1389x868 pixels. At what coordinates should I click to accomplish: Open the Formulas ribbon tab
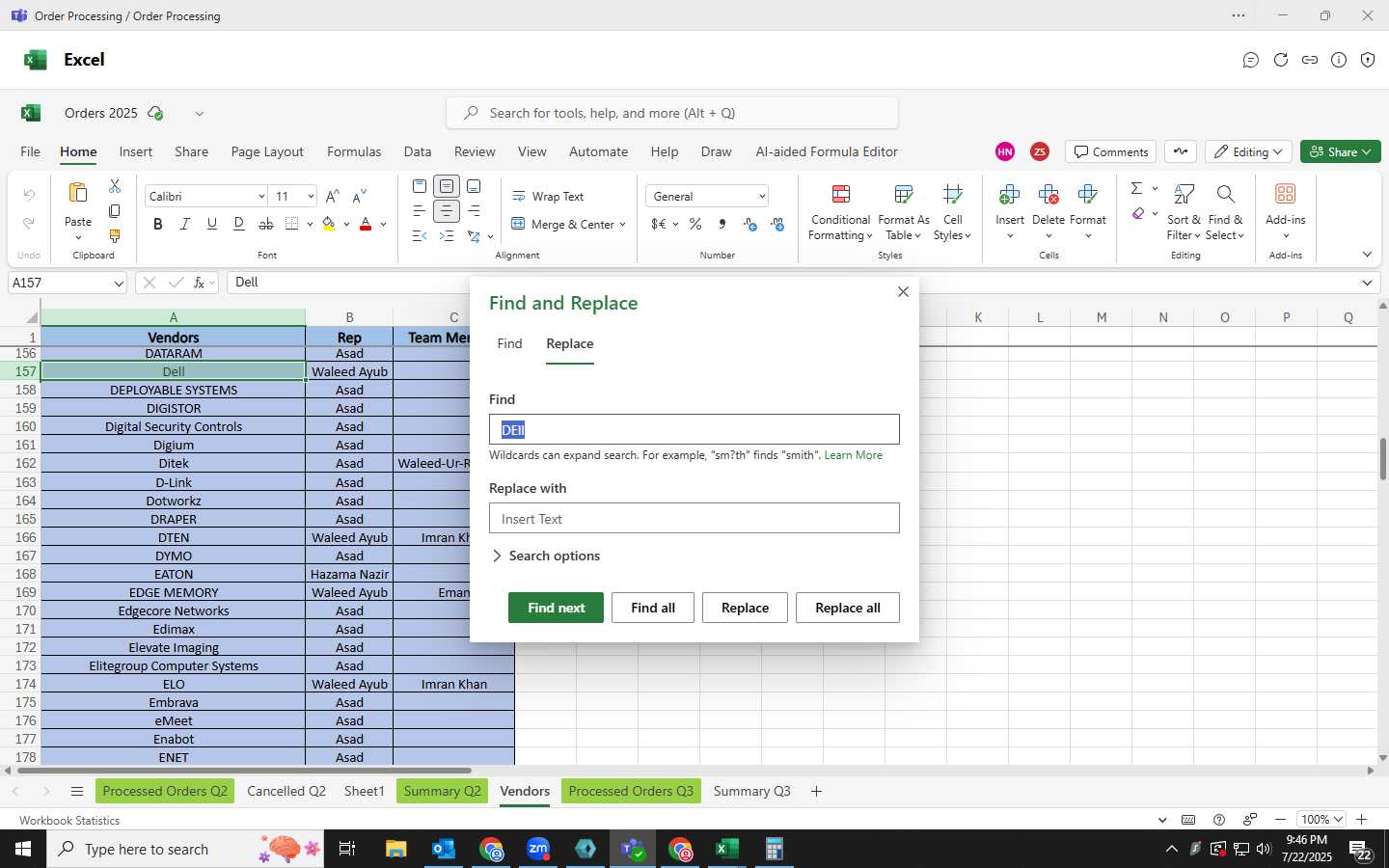(354, 151)
